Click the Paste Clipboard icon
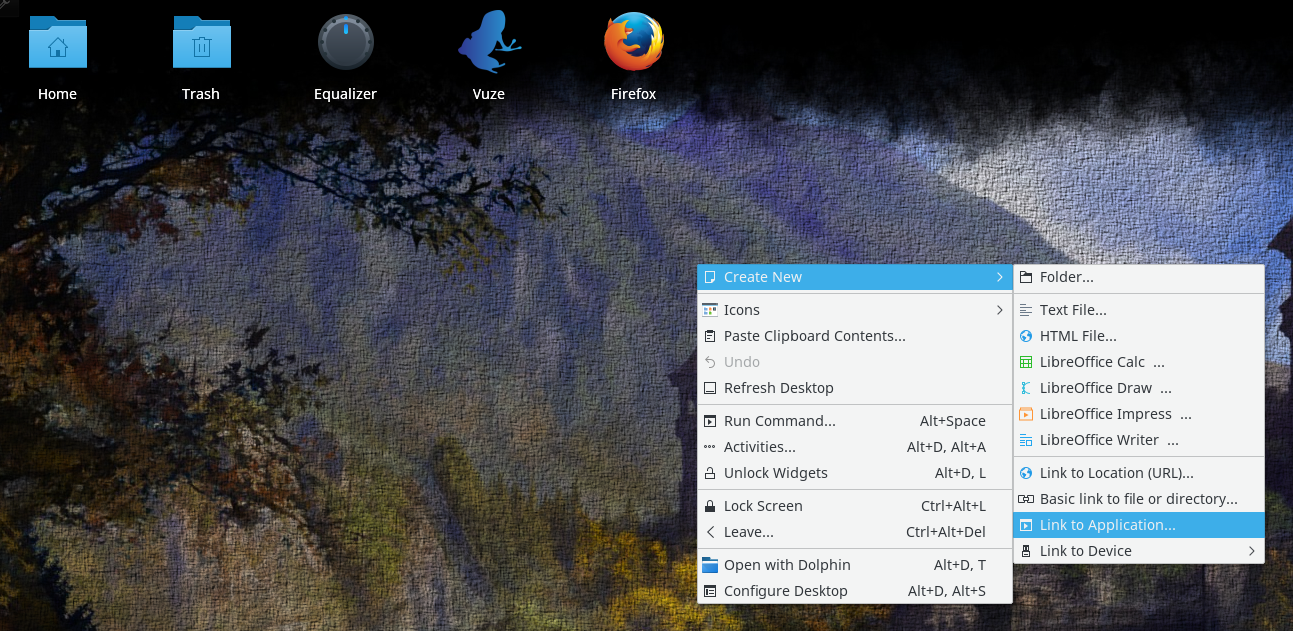This screenshot has height=631, width=1293. (710, 336)
